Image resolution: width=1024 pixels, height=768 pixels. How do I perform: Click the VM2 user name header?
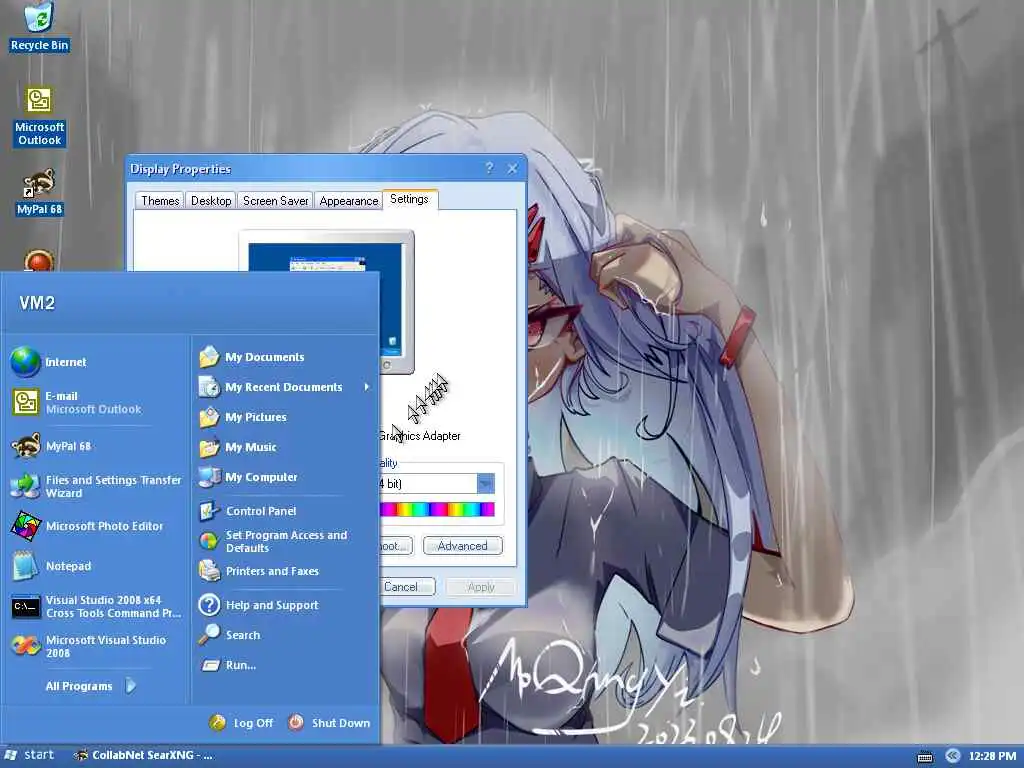pyautogui.click(x=37, y=303)
